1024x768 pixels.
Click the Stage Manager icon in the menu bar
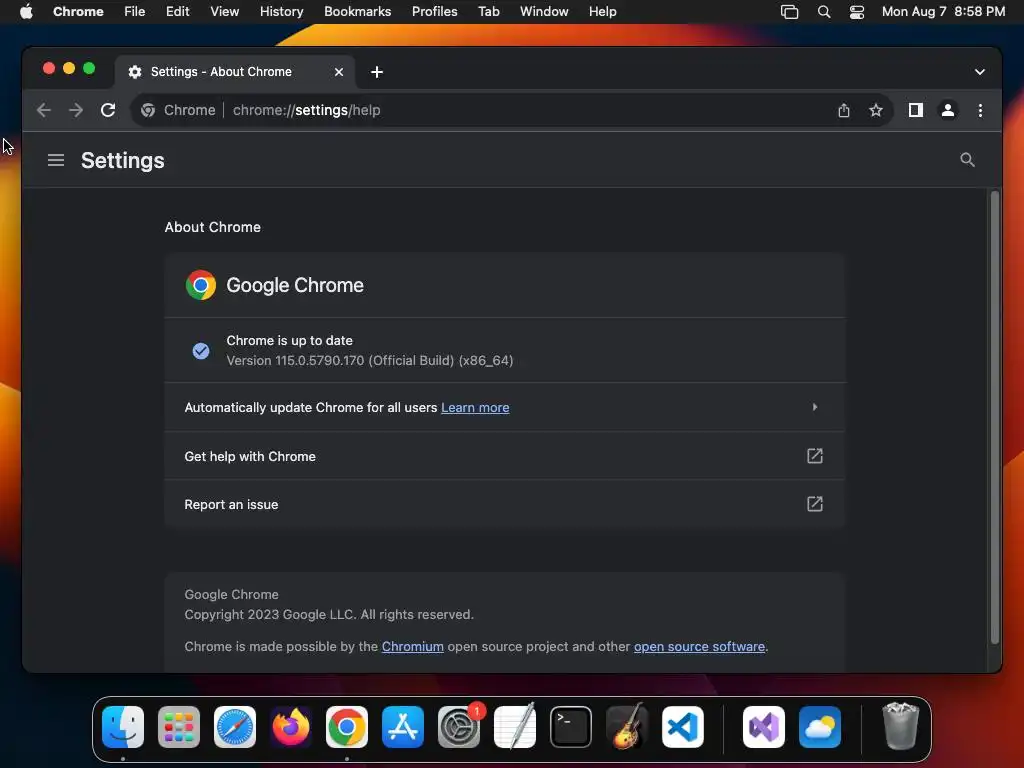click(x=790, y=12)
